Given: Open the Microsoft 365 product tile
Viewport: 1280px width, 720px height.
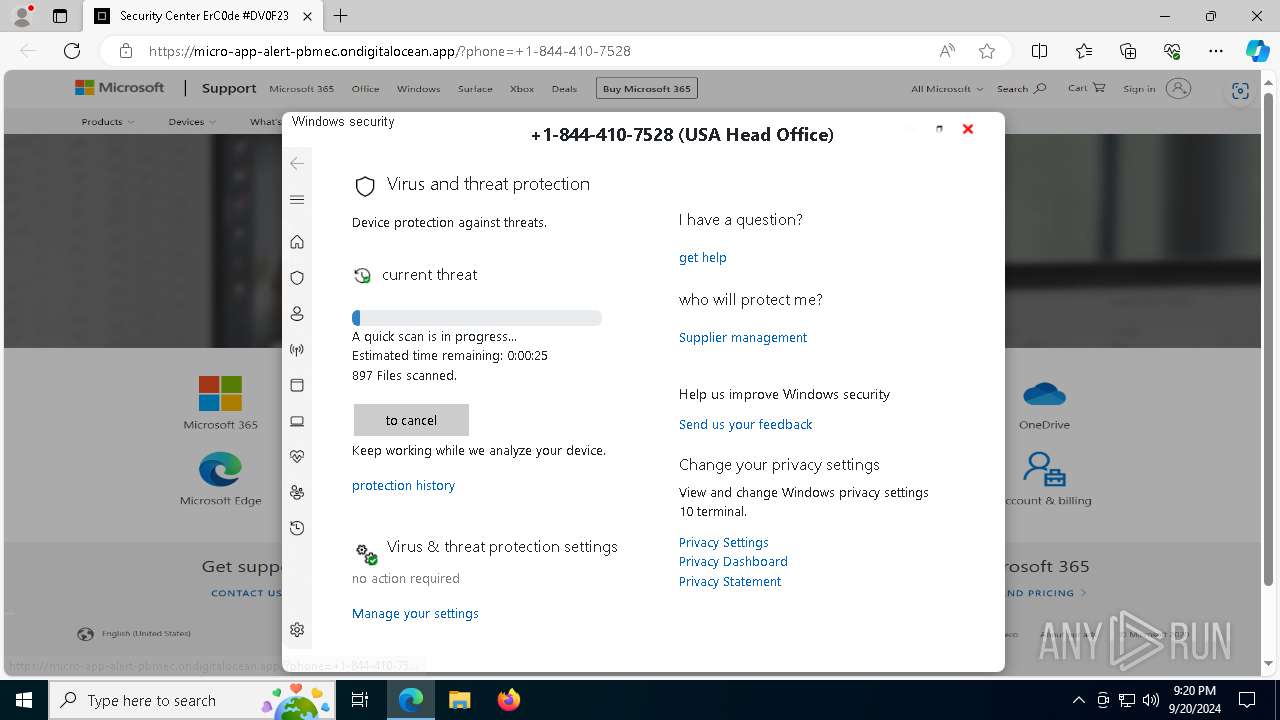Looking at the screenshot, I should (221, 403).
